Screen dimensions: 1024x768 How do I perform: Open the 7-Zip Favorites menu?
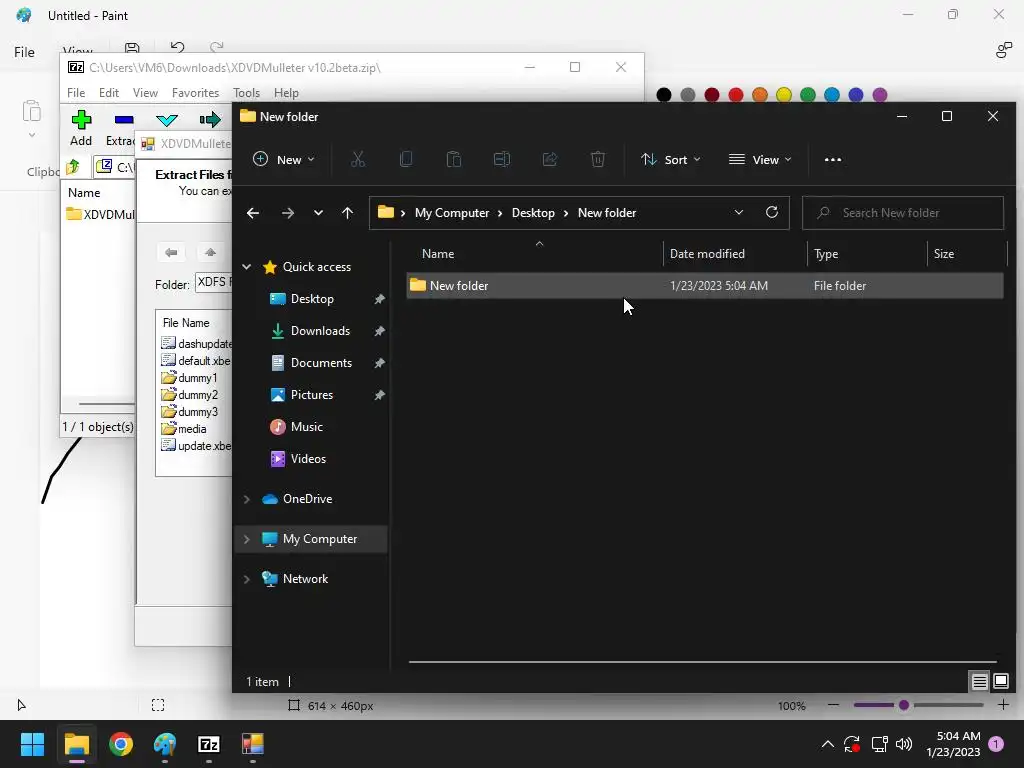[195, 93]
